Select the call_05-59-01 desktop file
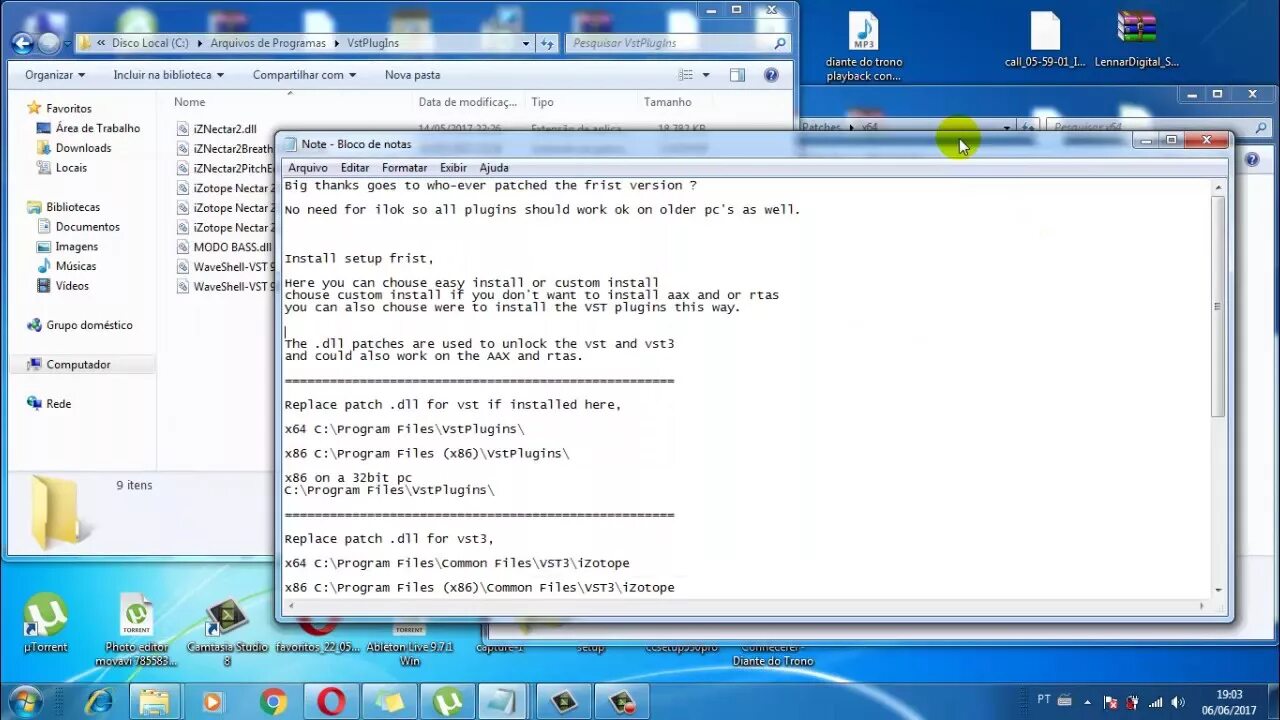 (x=1045, y=41)
